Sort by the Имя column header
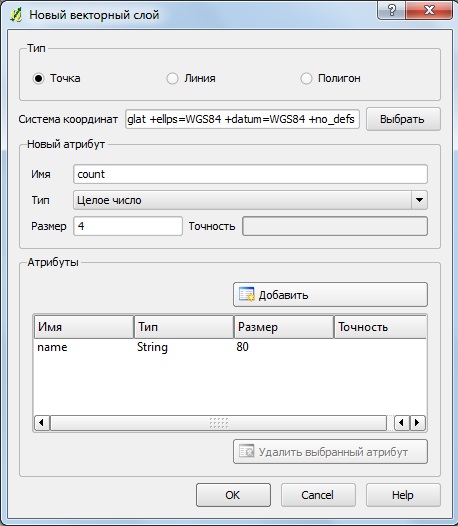Image resolution: width=458 pixels, height=526 pixels. [x=84, y=327]
